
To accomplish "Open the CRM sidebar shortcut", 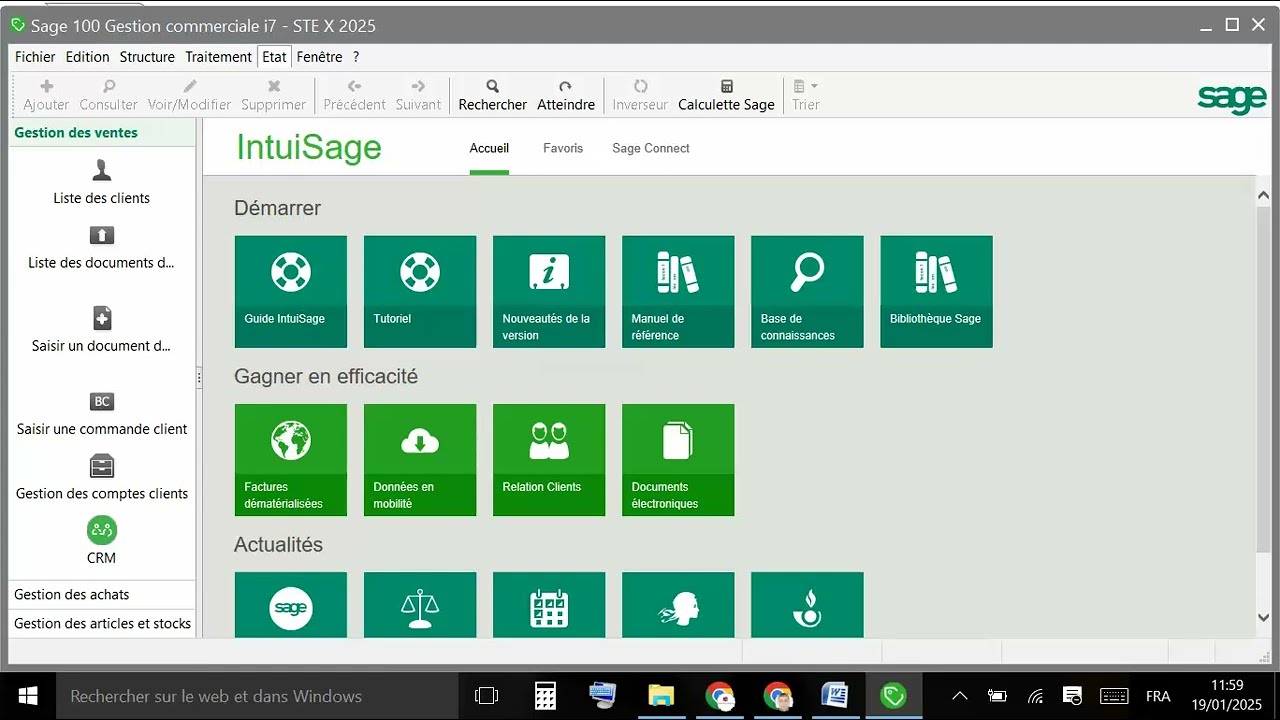I will pyautogui.click(x=102, y=541).
